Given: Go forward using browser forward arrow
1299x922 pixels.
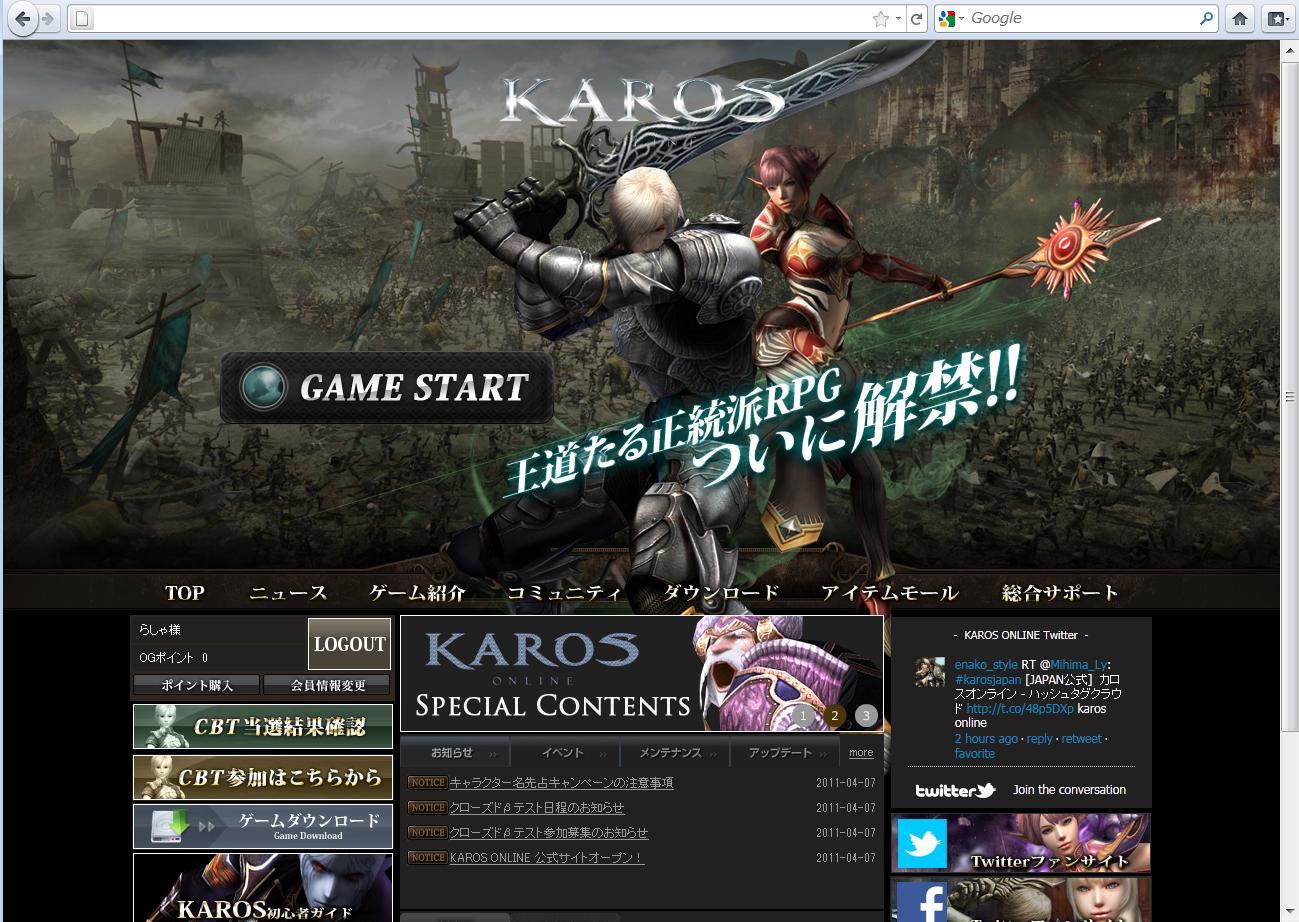Looking at the screenshot, I should (49, 18).
